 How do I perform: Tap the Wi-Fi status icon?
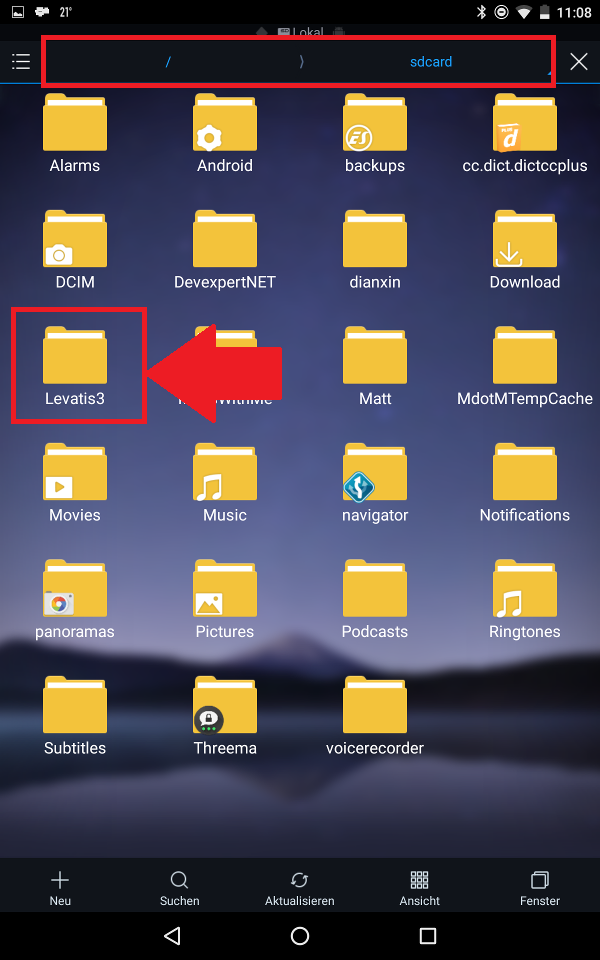[x=523, y=12]
